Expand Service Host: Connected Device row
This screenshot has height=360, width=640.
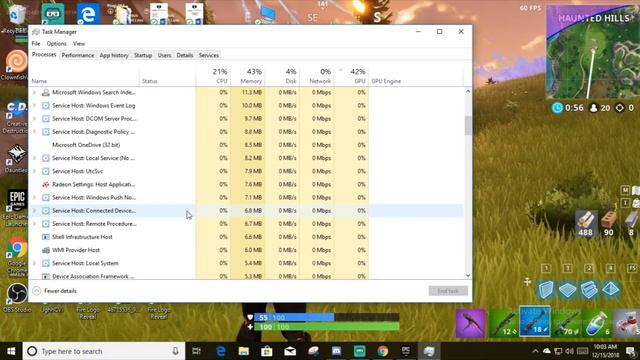34,211
